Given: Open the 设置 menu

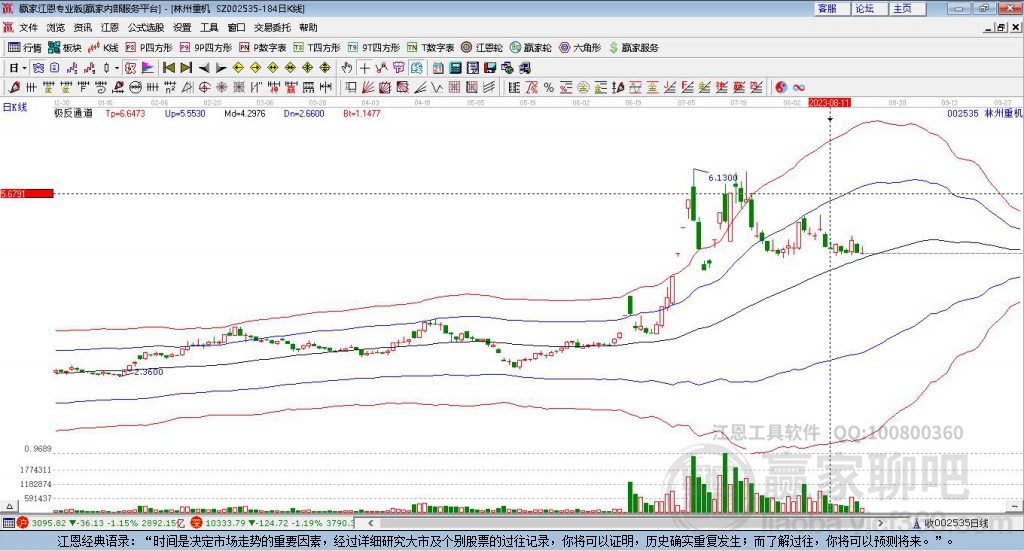Looking at the screenshot, I should coord(182,27).
